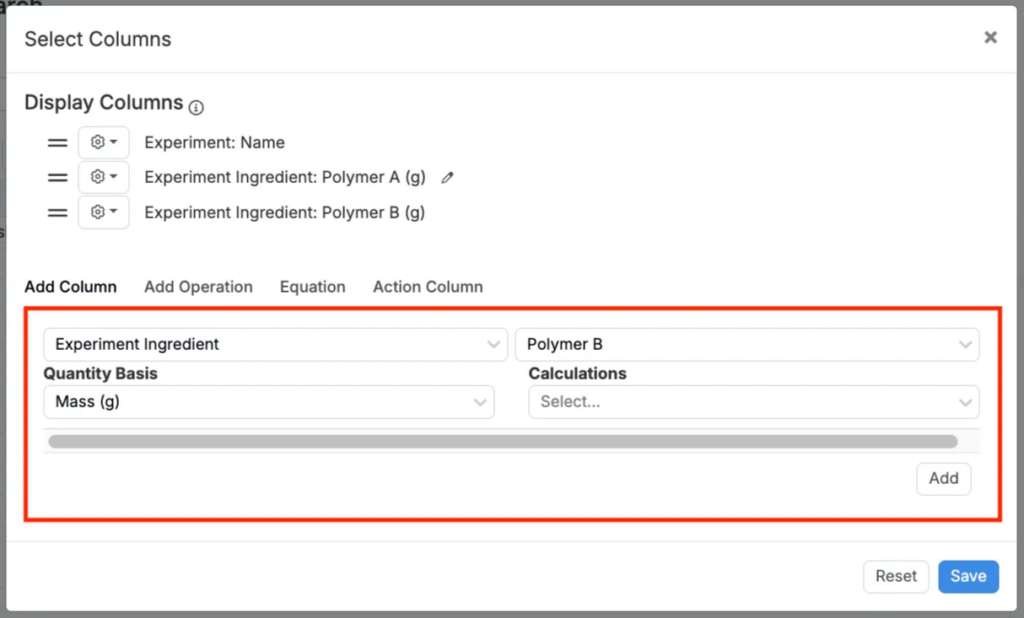Click info icon next to Display Columns
Screen dimensions: 1024x618
tap(196, 107)
